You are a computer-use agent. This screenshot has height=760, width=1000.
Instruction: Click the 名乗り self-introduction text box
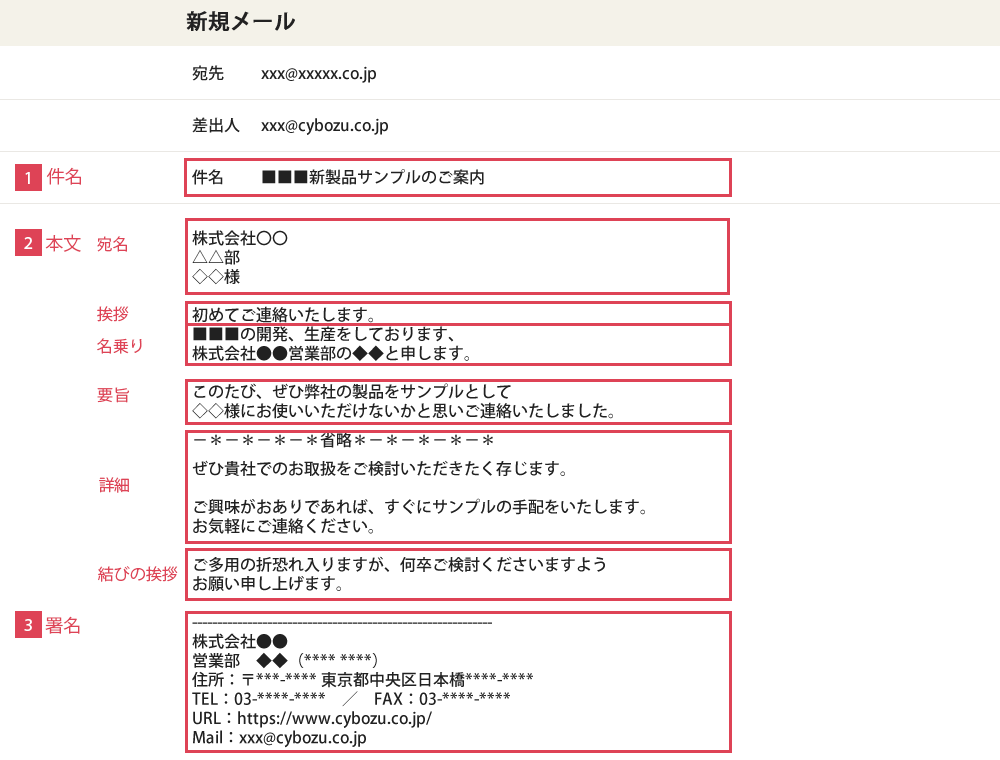click(x=457, y=344)
